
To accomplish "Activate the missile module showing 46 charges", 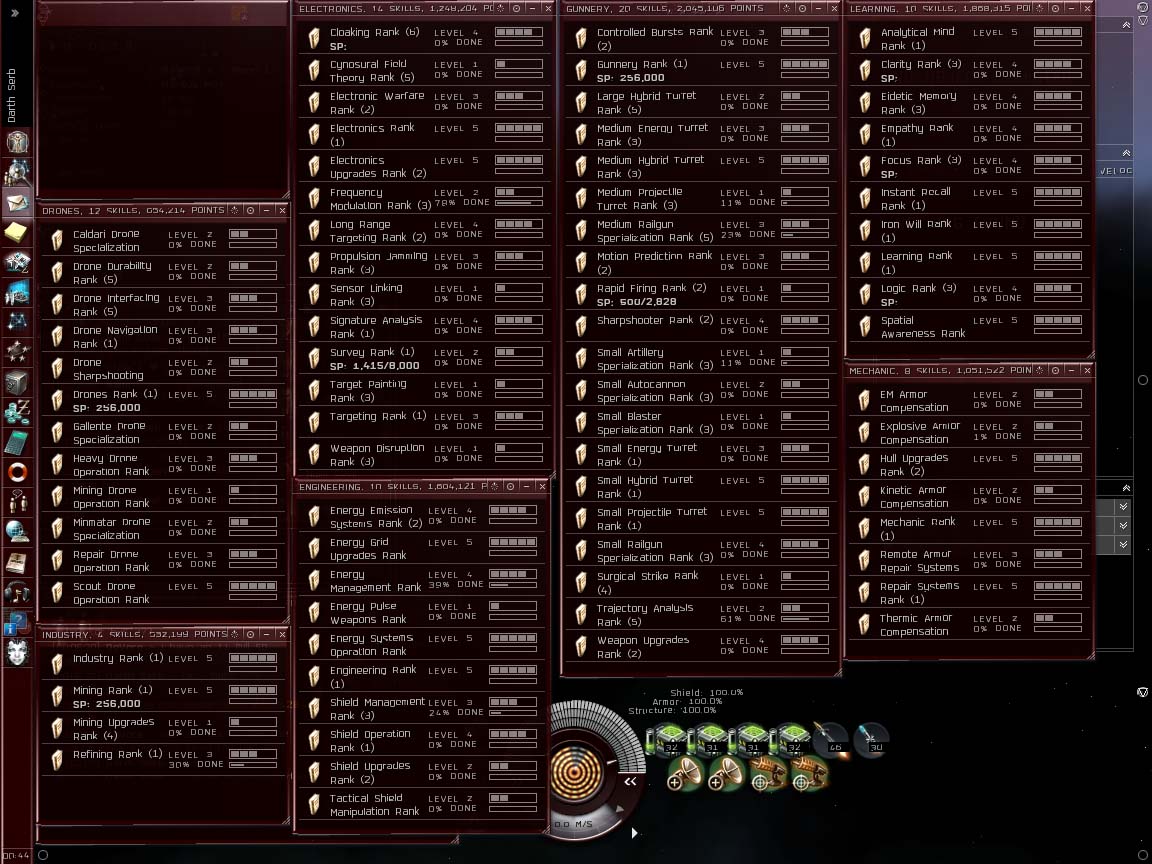I will (x=831, y=739).
